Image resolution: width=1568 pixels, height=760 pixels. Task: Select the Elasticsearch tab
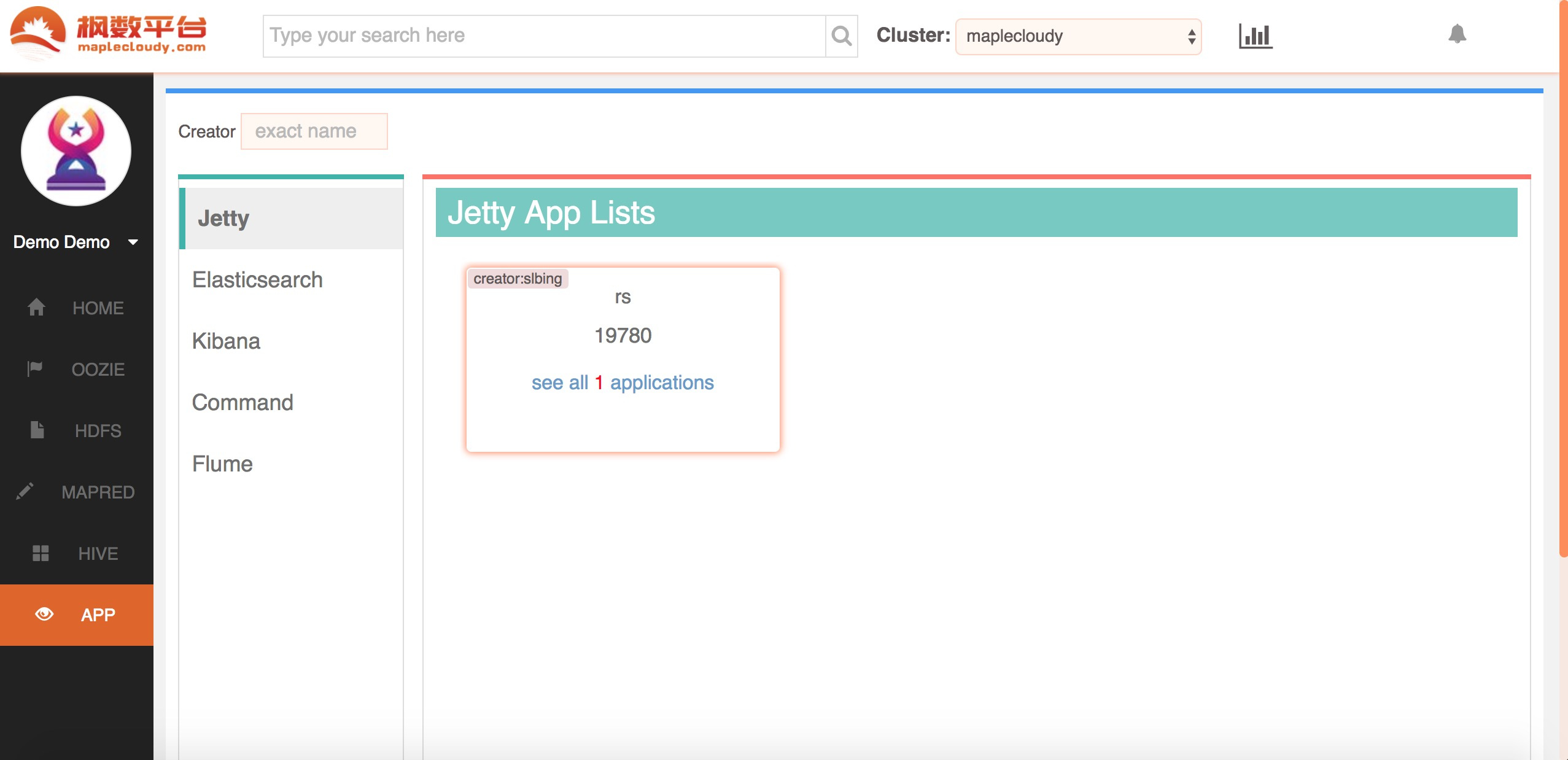click(257, 280)
